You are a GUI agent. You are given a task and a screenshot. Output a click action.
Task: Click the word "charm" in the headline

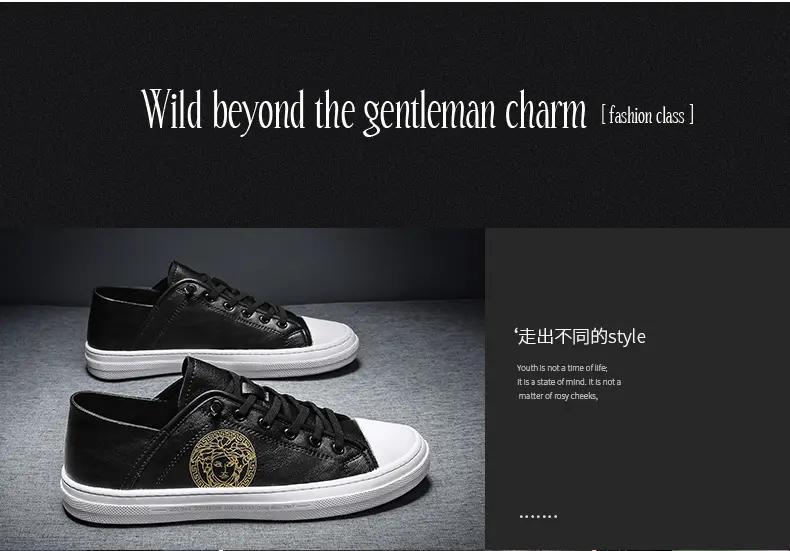pyautogui.click(x=546, y=109)
